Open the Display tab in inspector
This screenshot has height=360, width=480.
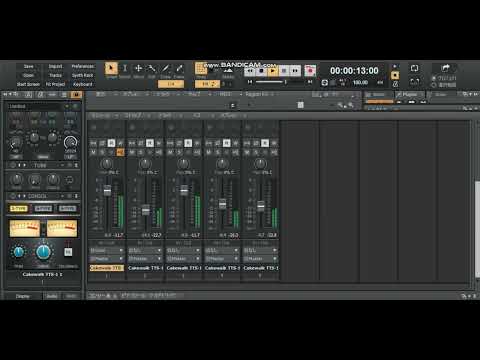point(23,296)
